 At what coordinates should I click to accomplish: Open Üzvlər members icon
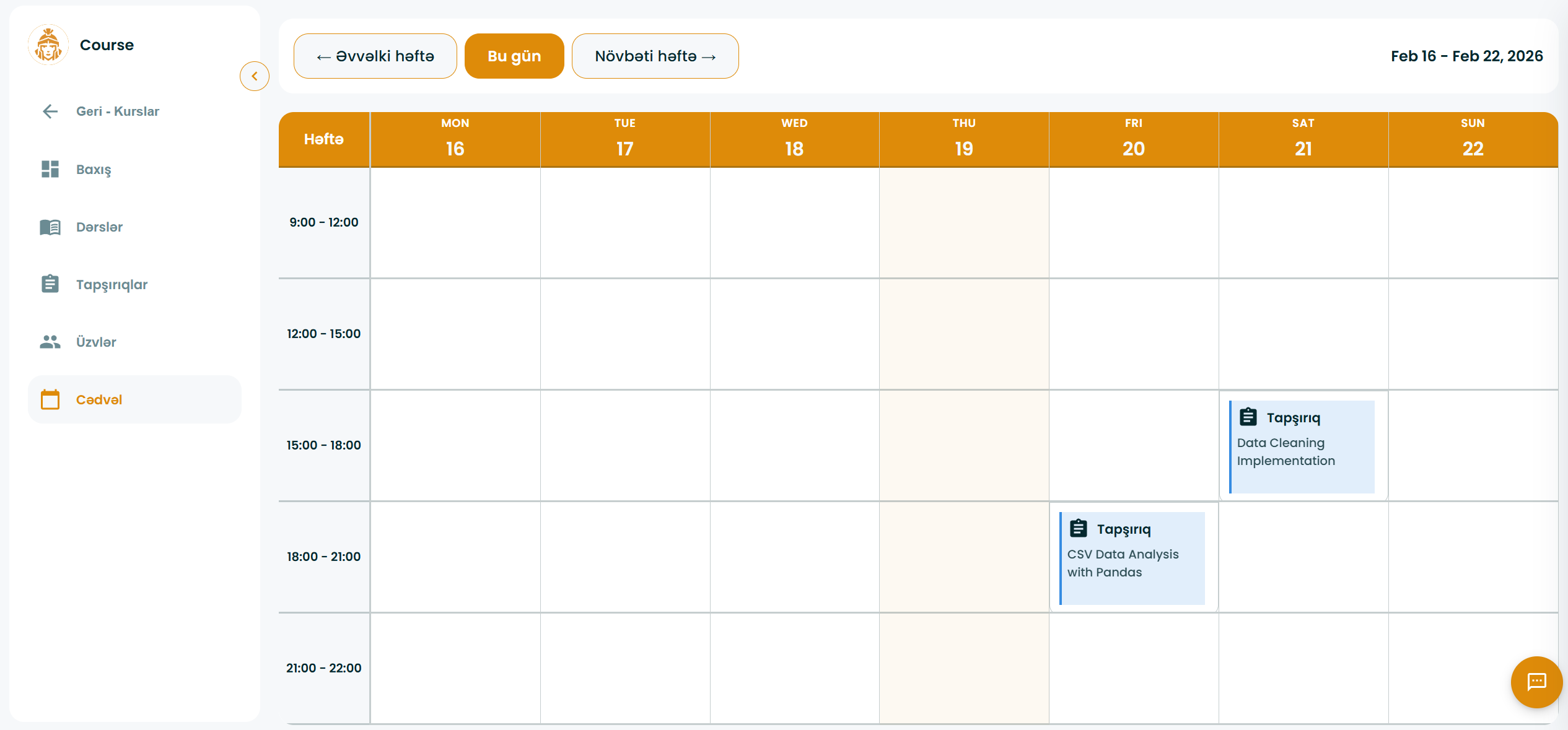tap(50, 342)
